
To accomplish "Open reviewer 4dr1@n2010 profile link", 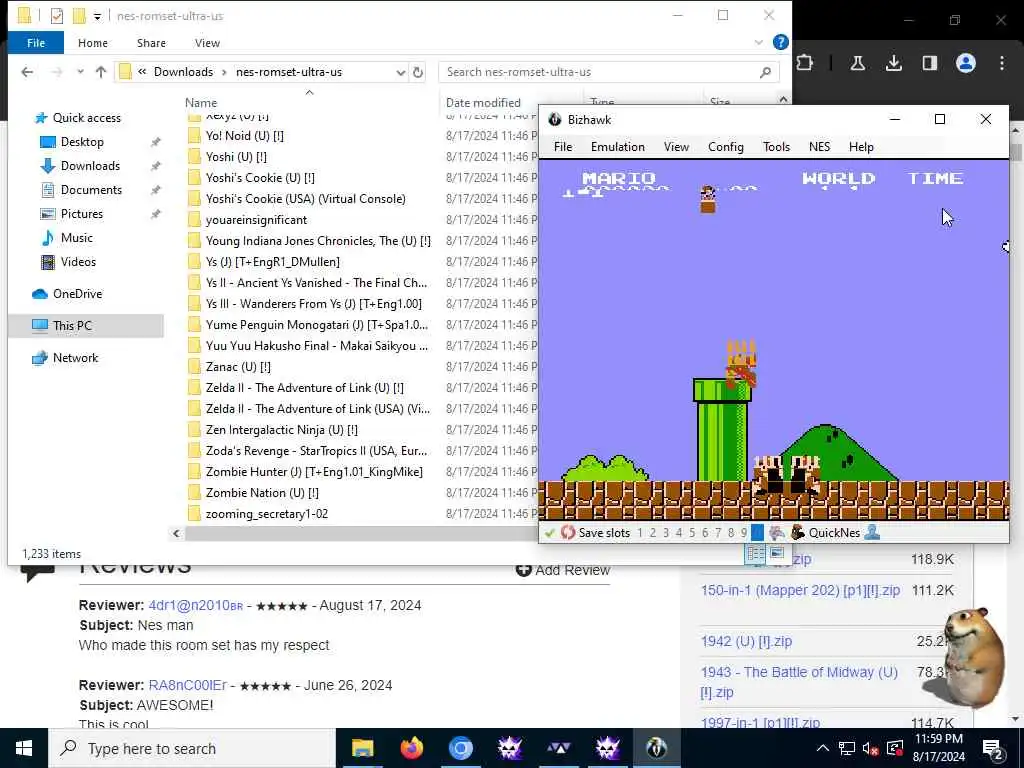I will tap(195, 605).
